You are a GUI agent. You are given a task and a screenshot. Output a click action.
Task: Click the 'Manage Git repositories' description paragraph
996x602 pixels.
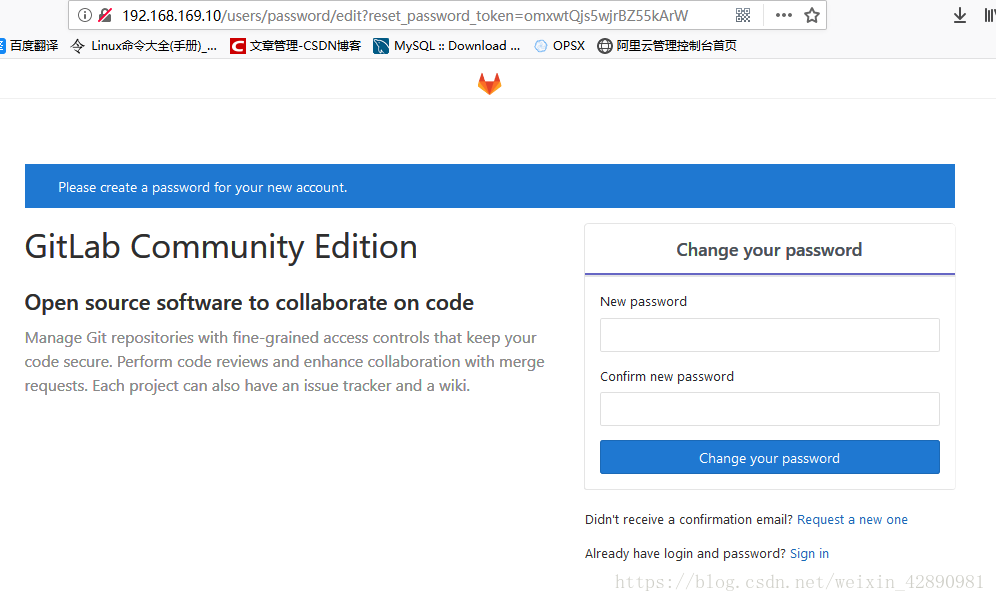pyautogui.click(x=285, y=361)
